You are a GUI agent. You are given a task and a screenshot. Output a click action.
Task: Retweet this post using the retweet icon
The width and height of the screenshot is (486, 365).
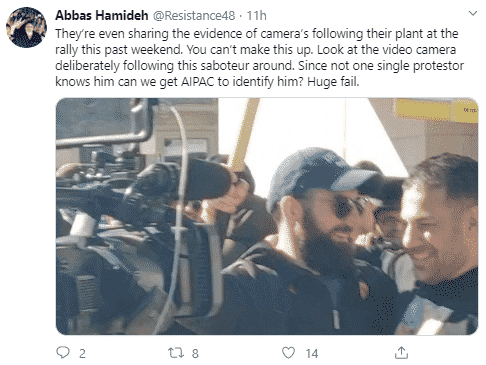(175, 353)
